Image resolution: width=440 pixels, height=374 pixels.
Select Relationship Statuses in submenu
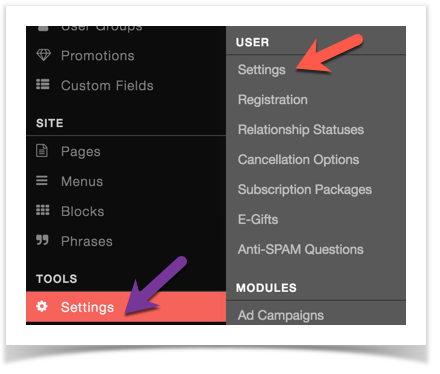coord(301,130)
